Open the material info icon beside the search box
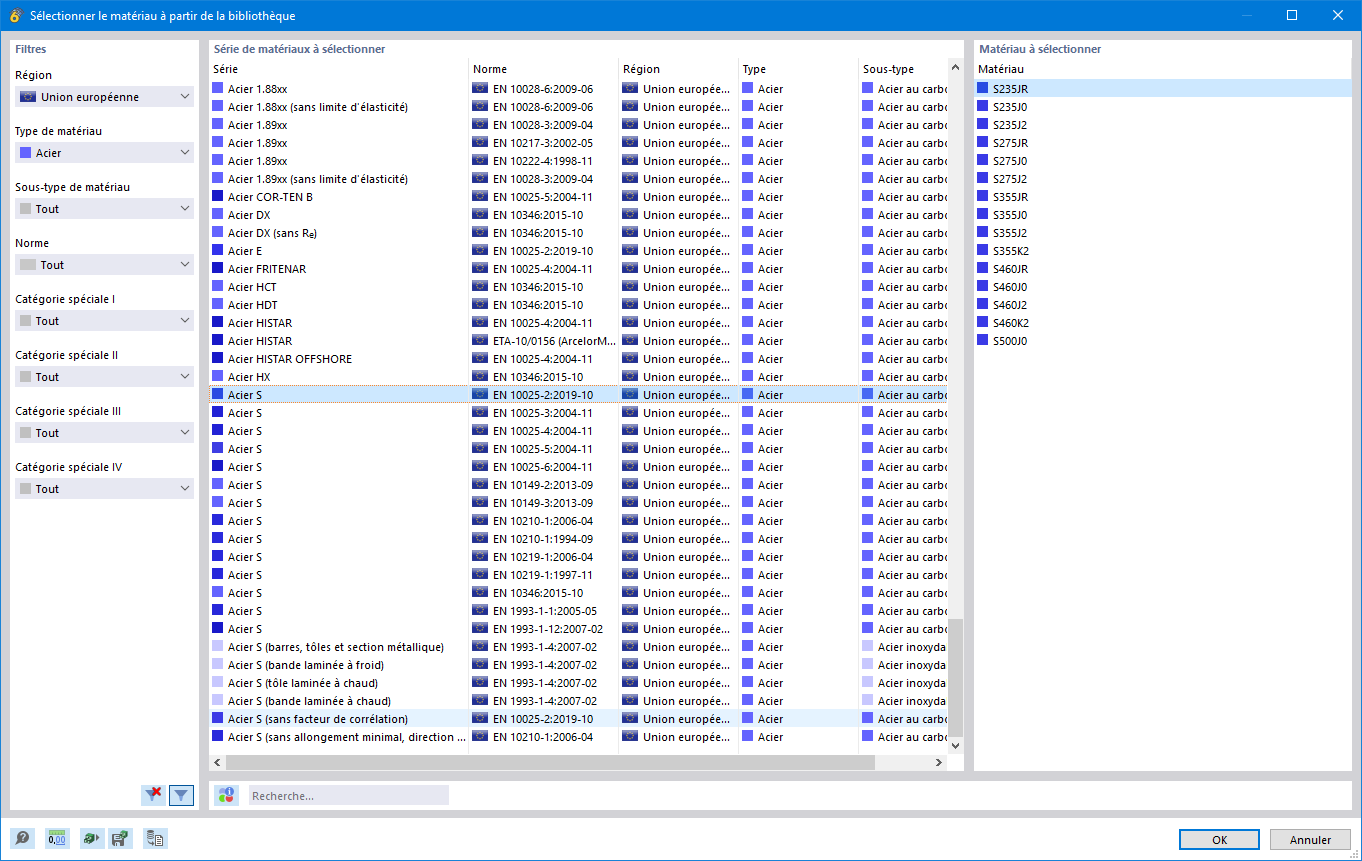The image size is (1362, 861). 227,795
